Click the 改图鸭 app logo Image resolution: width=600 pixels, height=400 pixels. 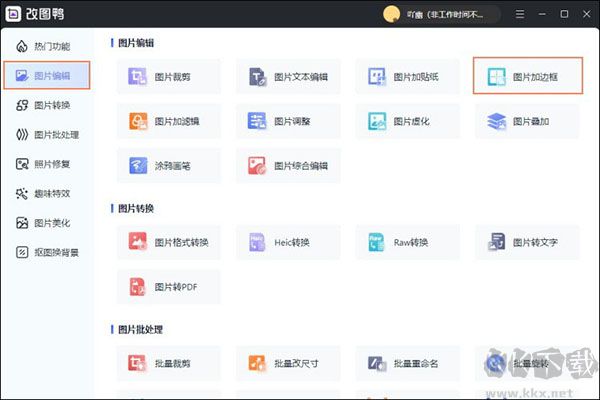click(13, 14)
